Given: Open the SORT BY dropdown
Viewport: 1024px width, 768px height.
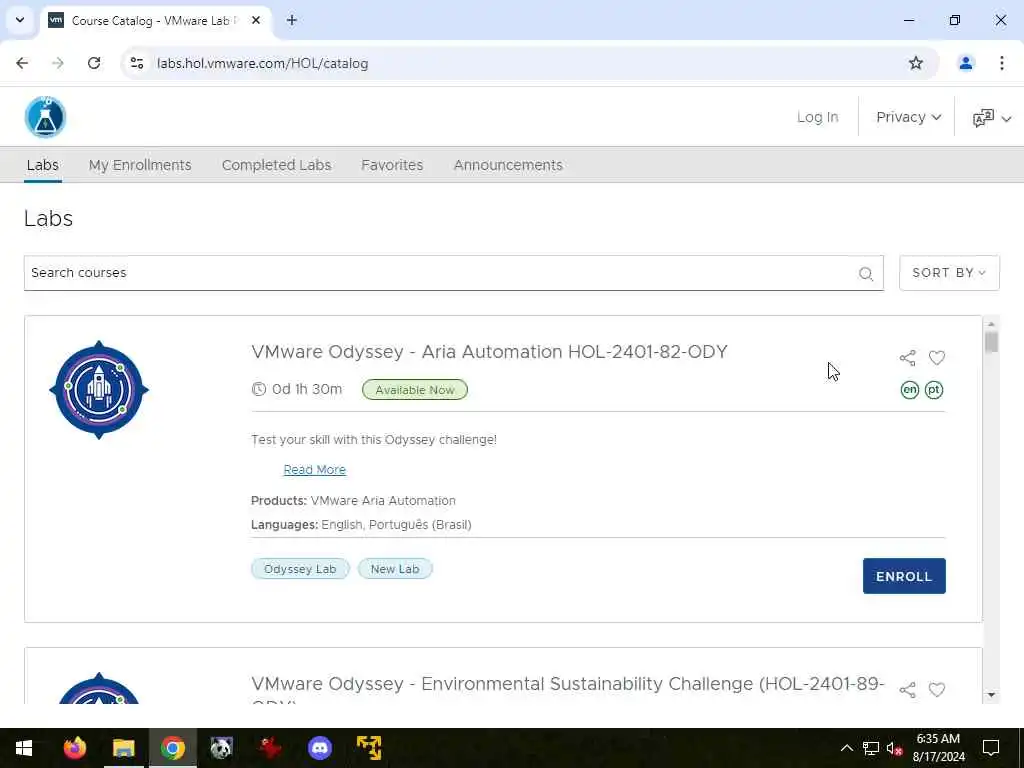Looking at the screenshot, I should 949,273.
